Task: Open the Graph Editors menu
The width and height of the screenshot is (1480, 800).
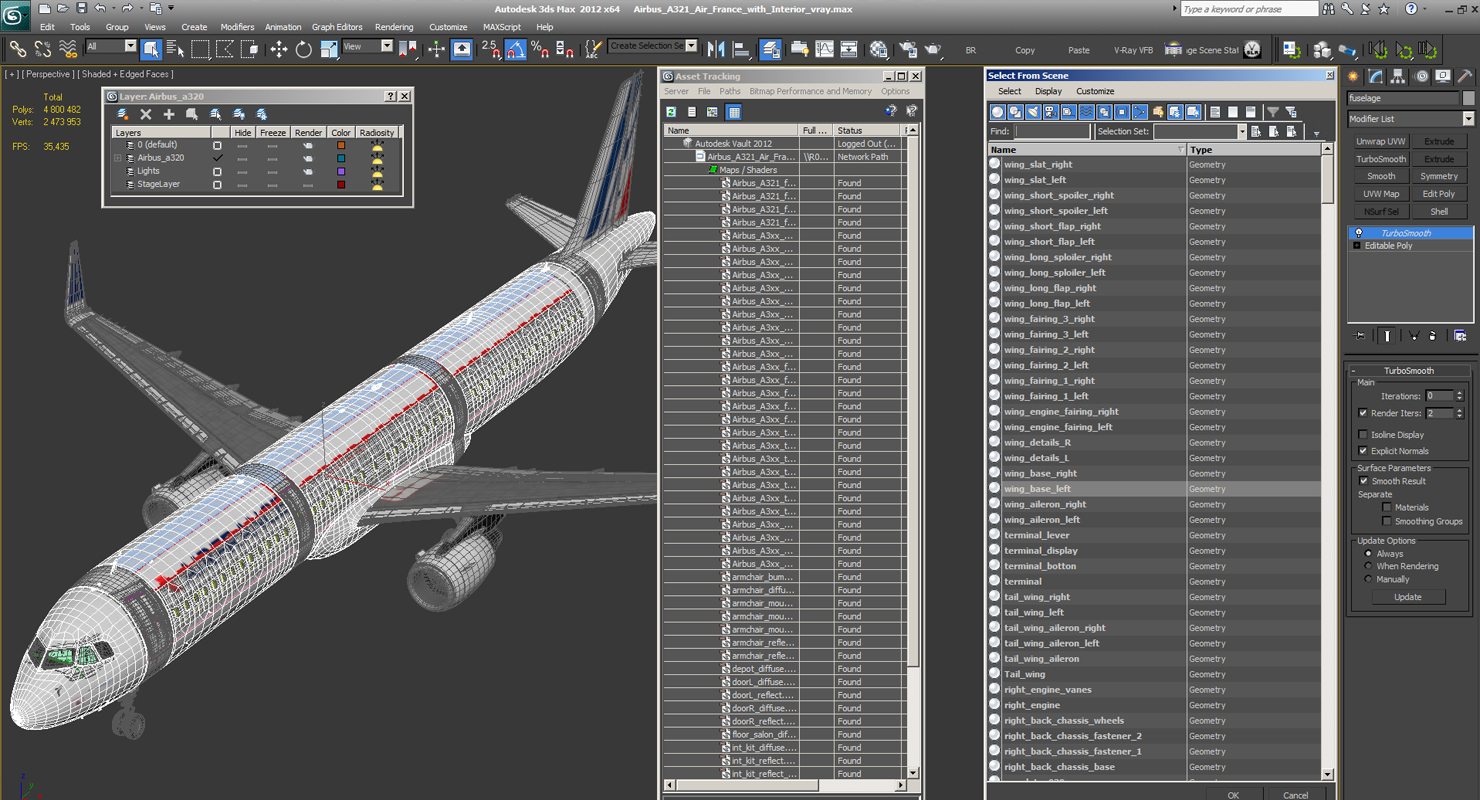Action: pos(337,27)
